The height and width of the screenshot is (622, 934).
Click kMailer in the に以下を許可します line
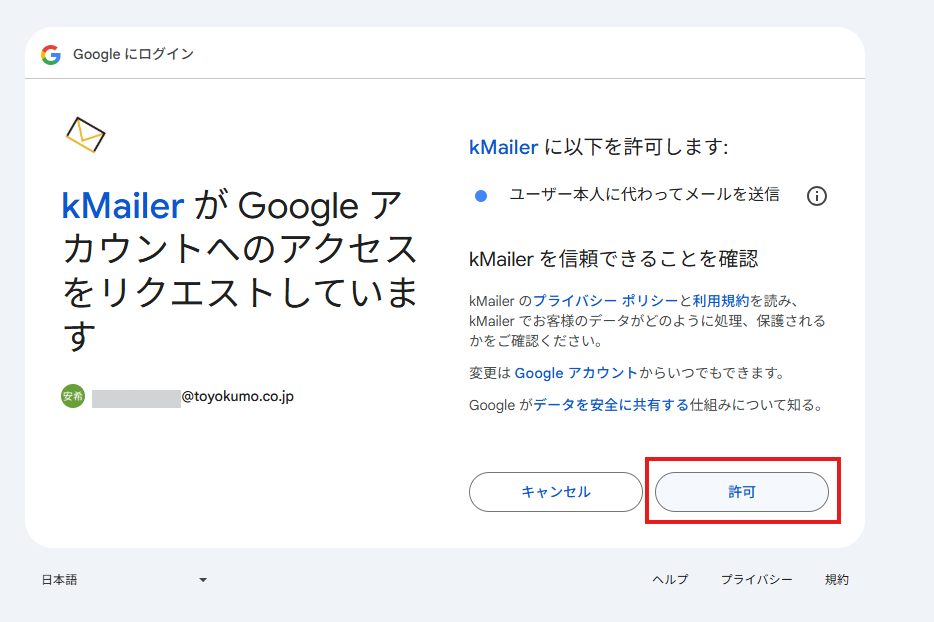click(x=503, y=148)
